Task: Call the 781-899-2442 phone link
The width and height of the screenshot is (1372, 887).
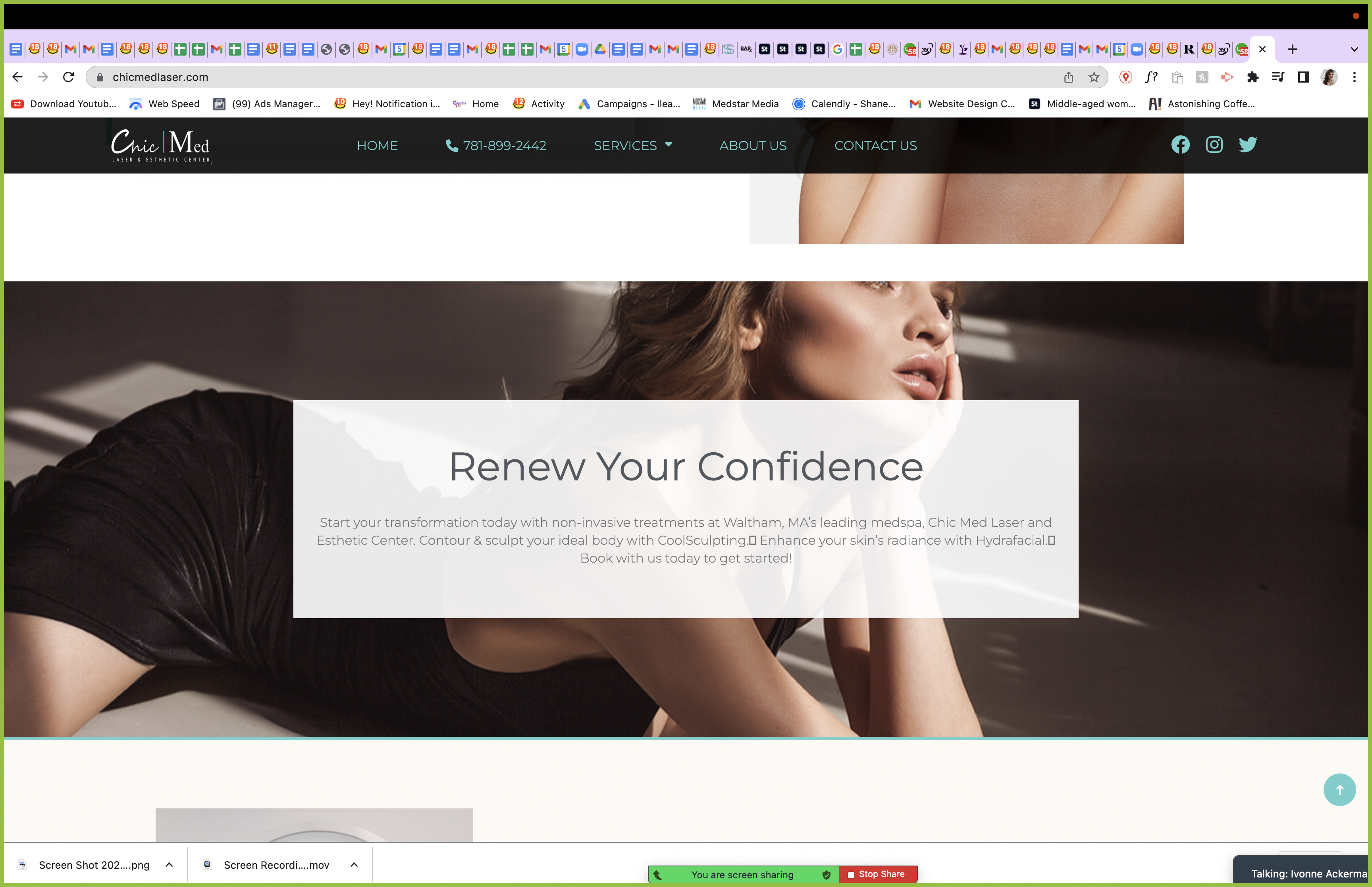Action: click(496, 146)
